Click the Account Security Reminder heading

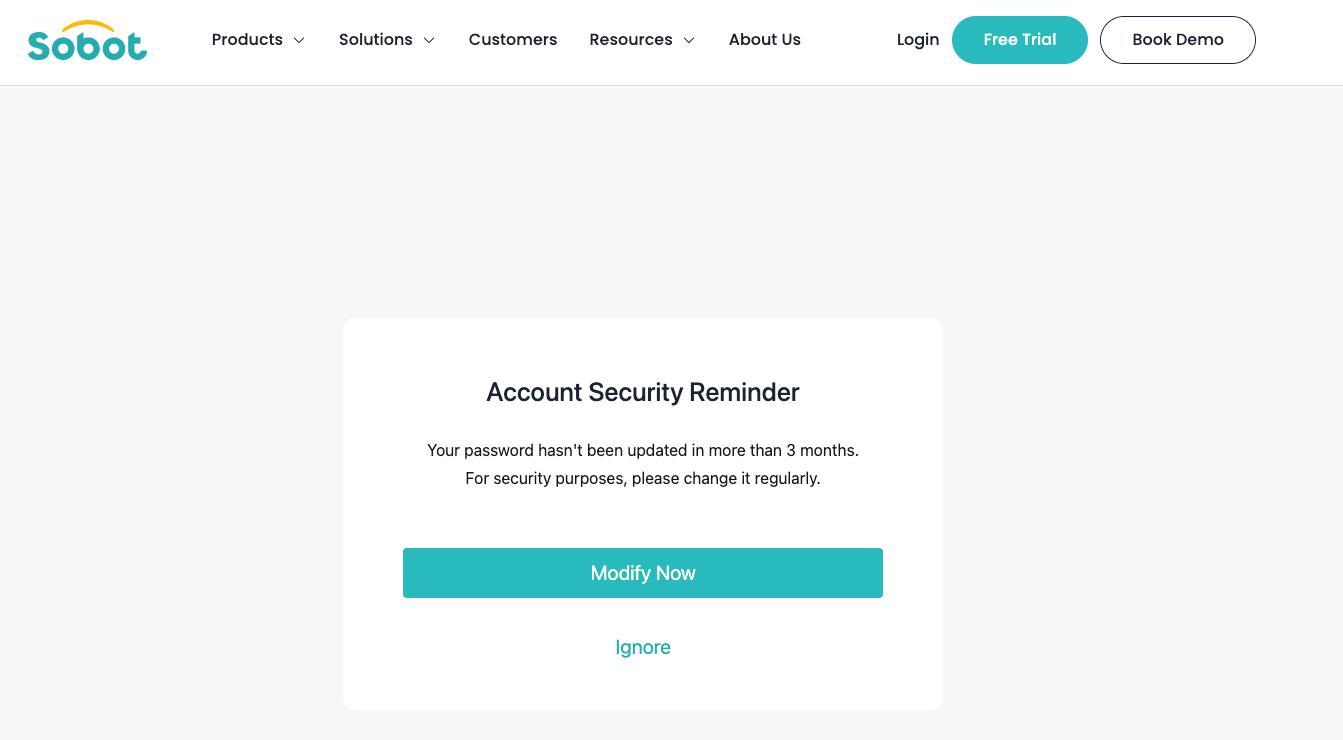[643, 392]
